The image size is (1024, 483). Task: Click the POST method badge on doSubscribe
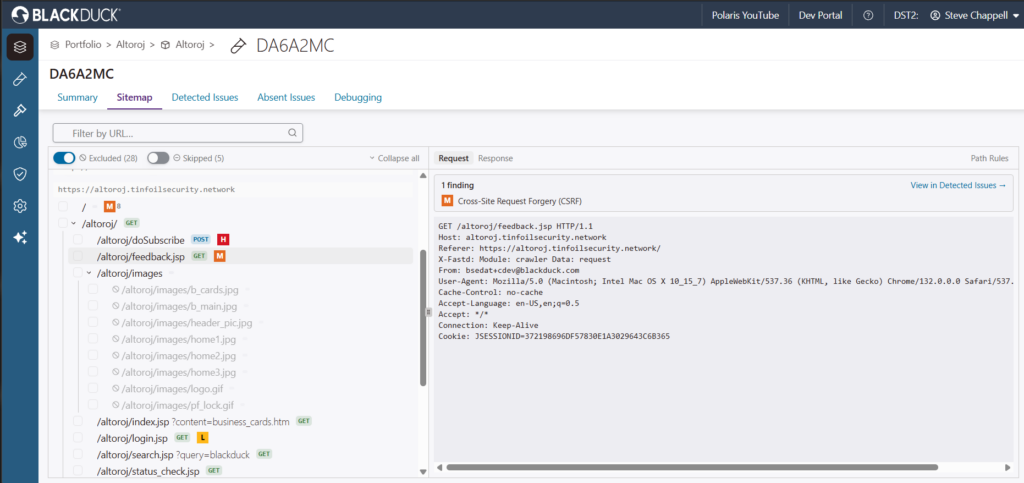tap(200, 240)
